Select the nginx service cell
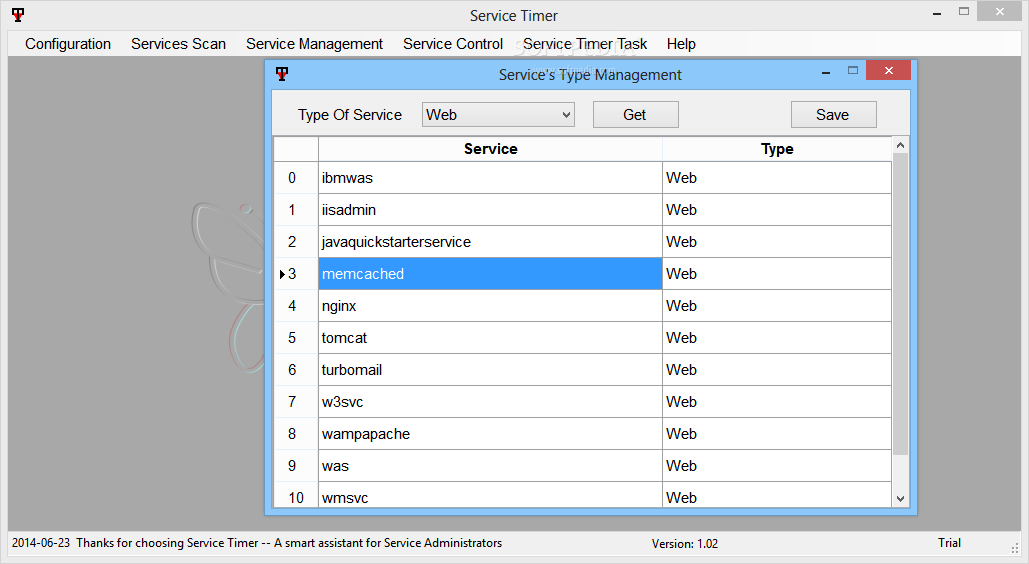The height and width of the screenshot is (564, 1029). click(x=490, y=306)
